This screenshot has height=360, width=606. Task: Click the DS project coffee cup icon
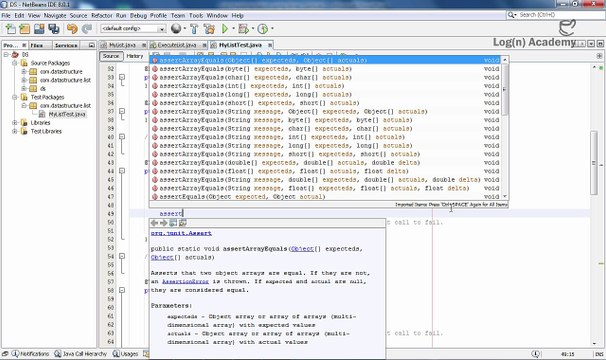pyautogui.click(x=15, y=55)
